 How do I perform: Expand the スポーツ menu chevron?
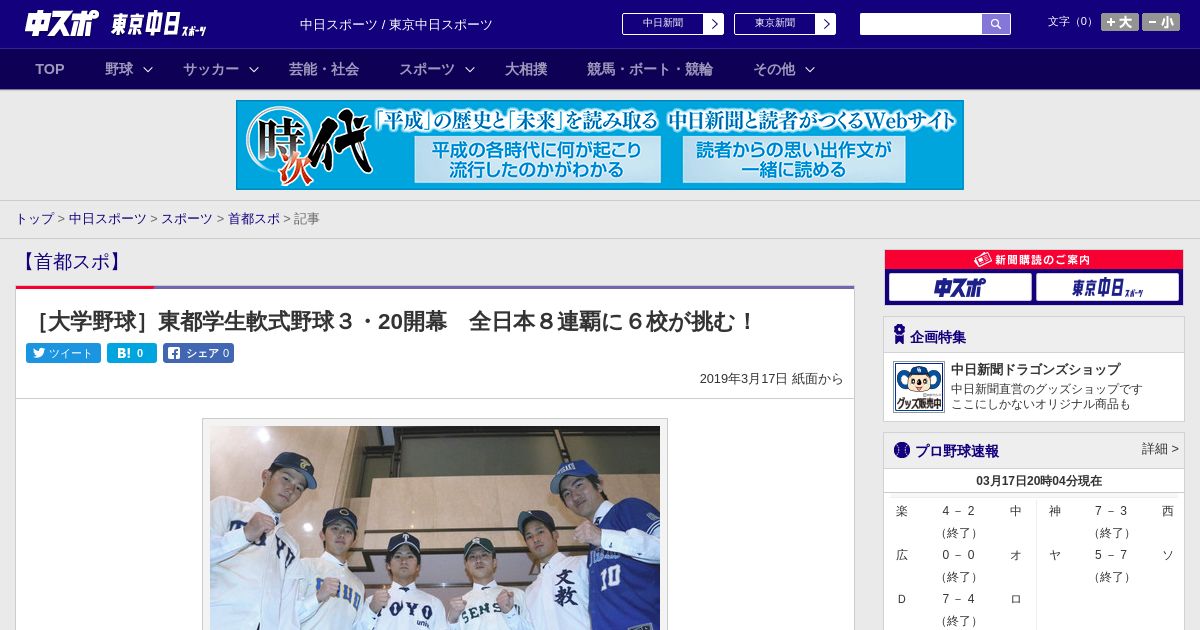[x=470, y=69]
